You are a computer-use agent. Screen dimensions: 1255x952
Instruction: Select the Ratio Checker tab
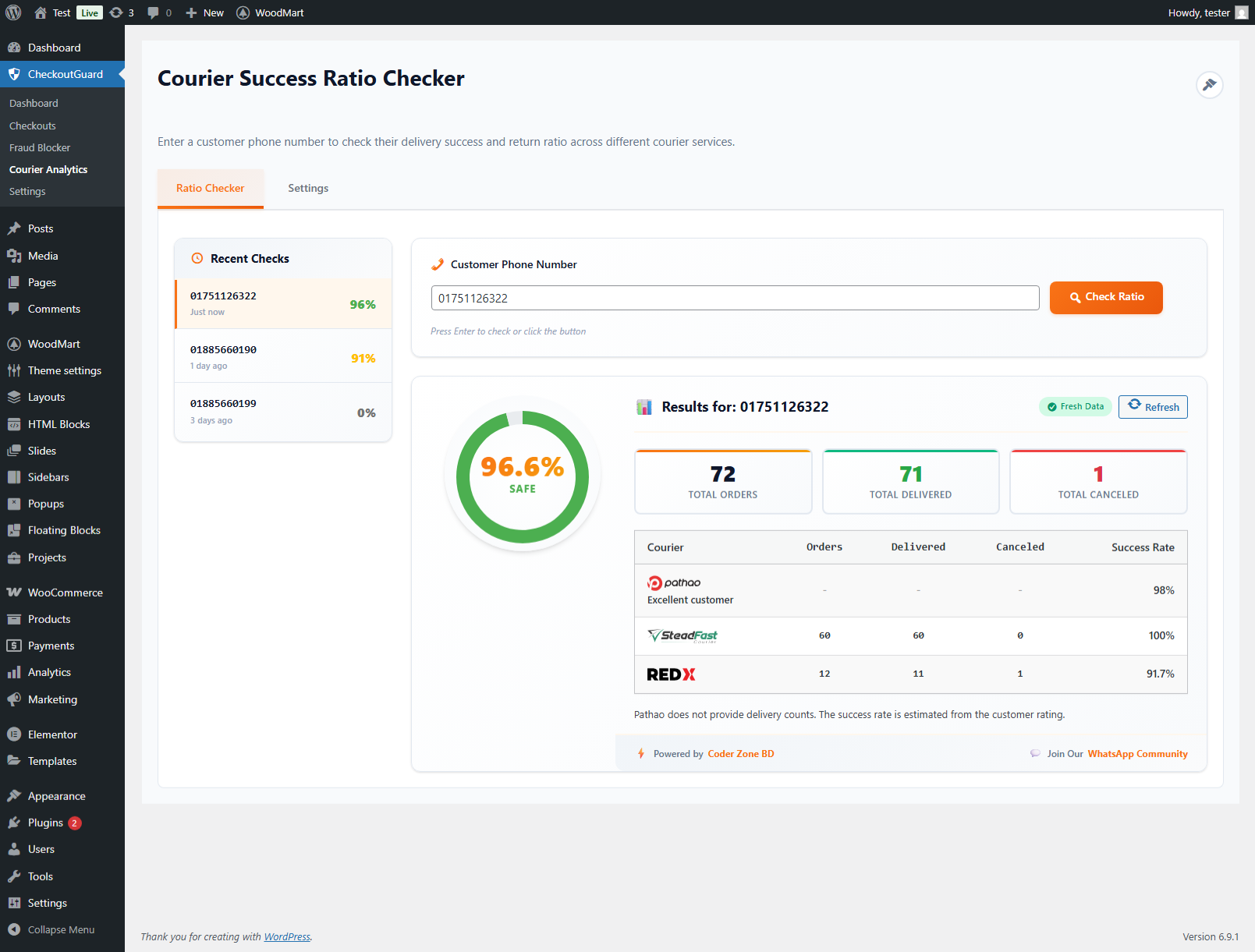click(210, 188)
